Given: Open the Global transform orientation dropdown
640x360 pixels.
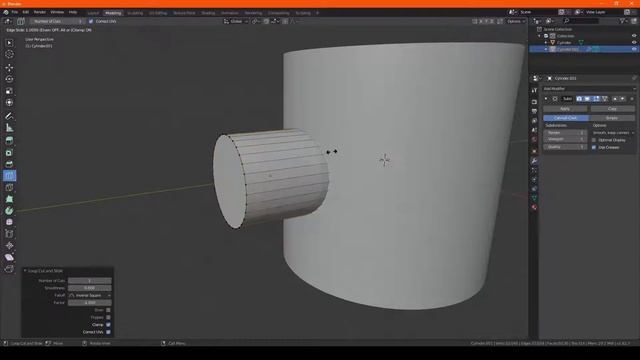Looking at the screenshot, I should coord(236,21).
